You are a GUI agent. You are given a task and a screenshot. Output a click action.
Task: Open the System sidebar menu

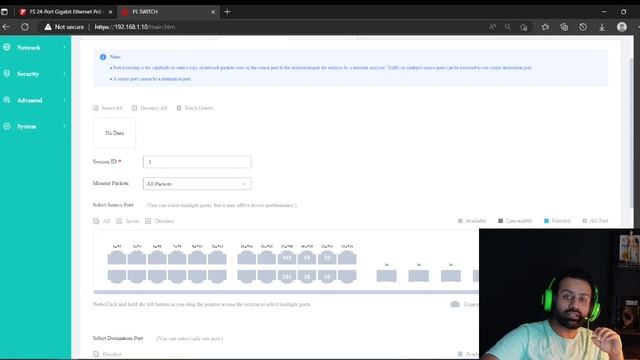pyautogui.click(x=35, y=126)
